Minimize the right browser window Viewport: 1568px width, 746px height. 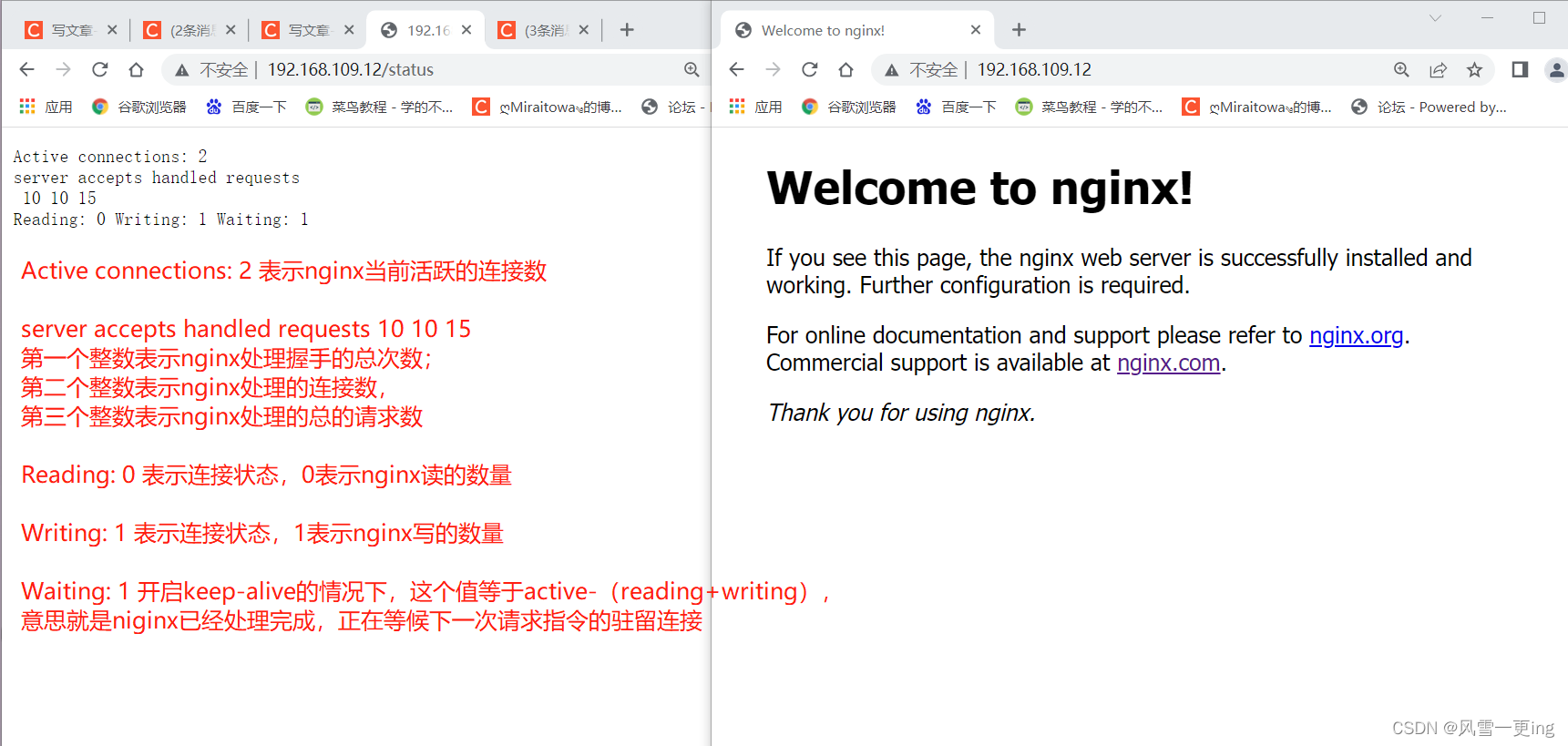point(1487,18)
